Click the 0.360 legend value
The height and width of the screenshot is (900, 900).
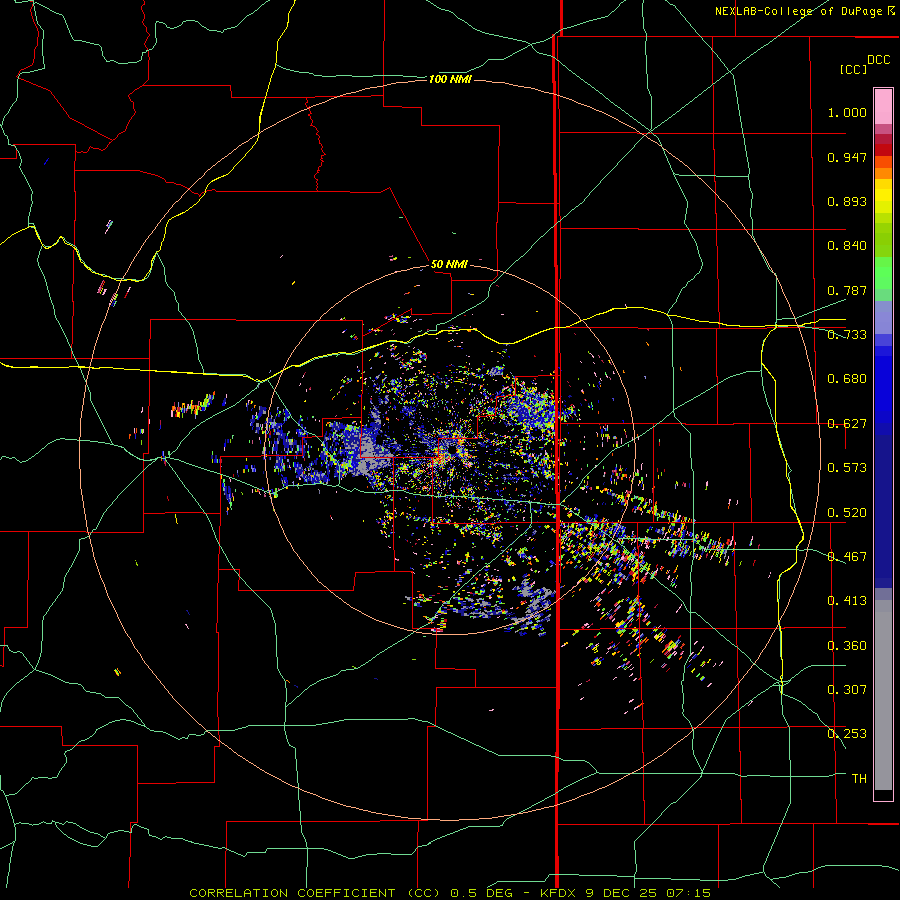[847, 646]
